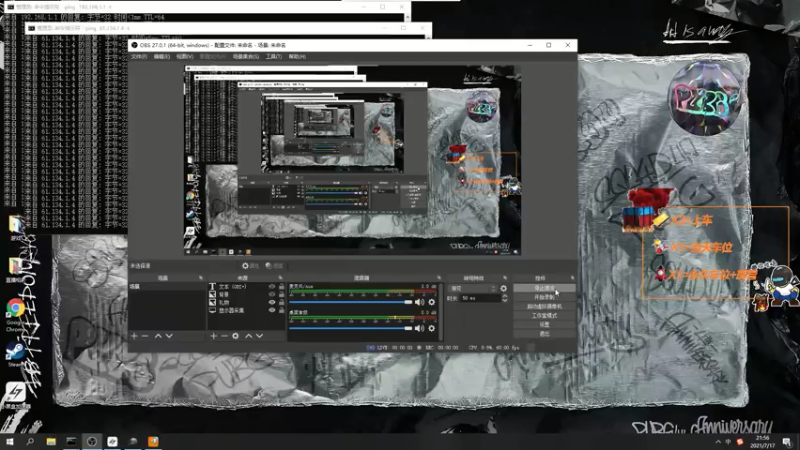Select the 场景 entry in the scenes list

tap(166, 287)
